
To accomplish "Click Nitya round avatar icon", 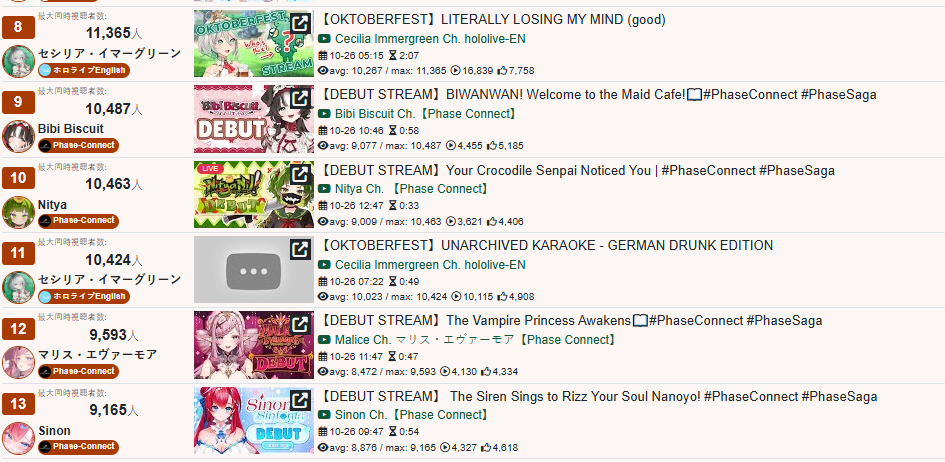I will tap(18, 212).
